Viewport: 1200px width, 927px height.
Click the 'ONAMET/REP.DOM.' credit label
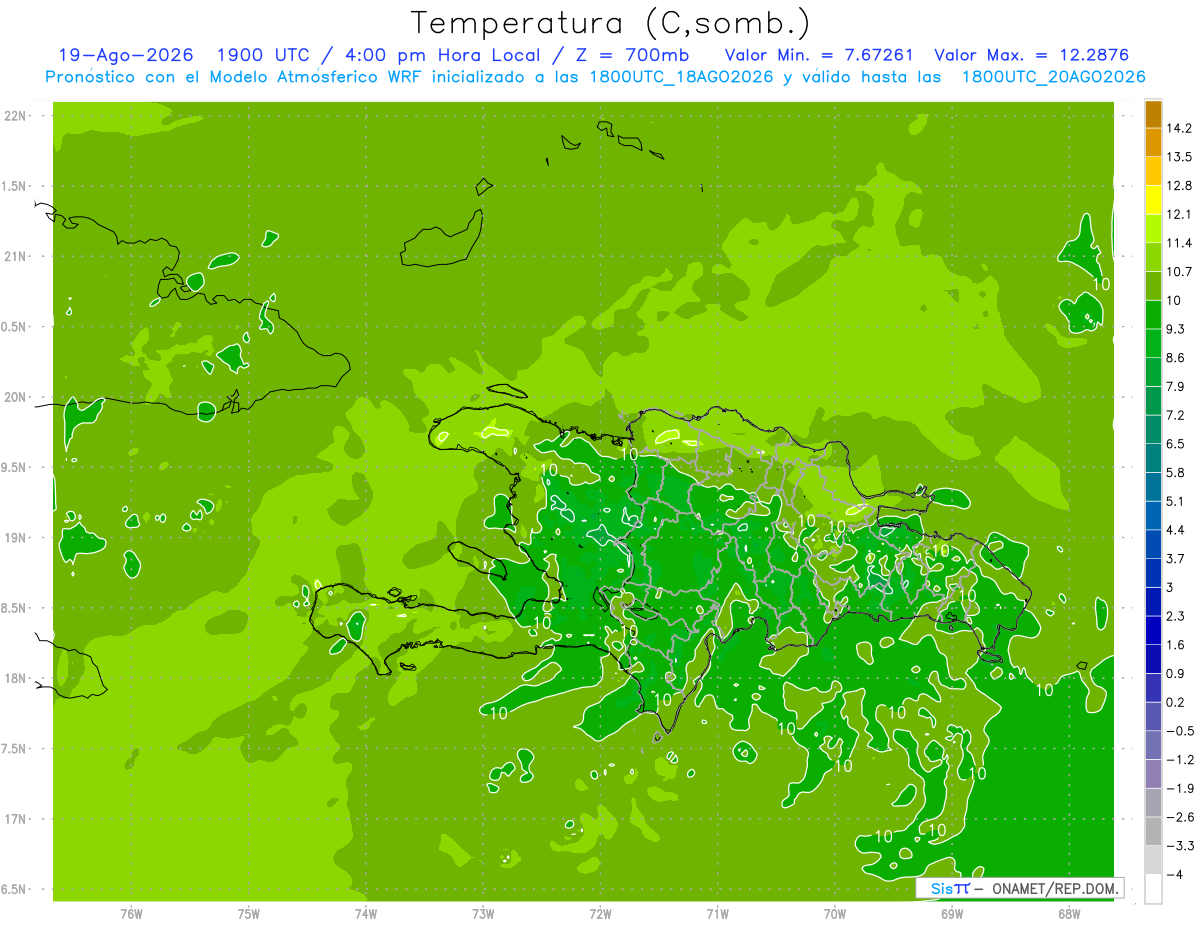[1056, 888]
